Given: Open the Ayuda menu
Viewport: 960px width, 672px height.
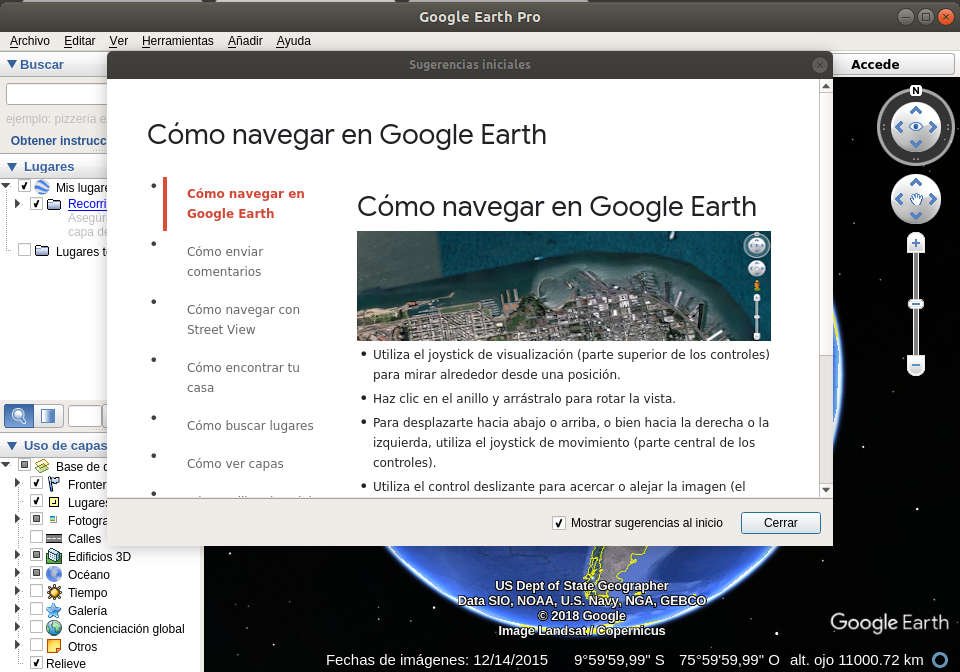Looking at the screenshot, I should [293, 41].
